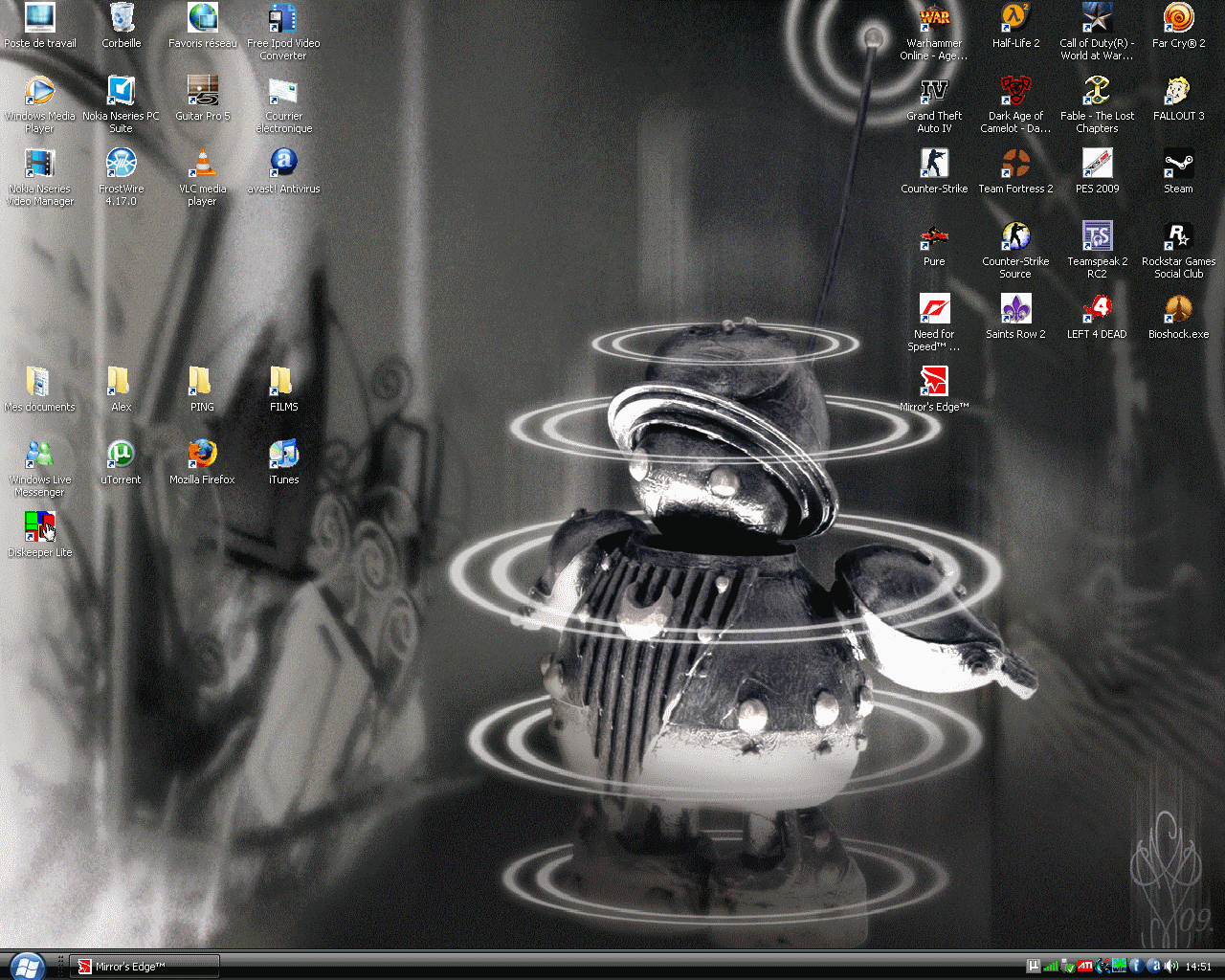Select the FALLOUT 3 shortcut

1178,92
